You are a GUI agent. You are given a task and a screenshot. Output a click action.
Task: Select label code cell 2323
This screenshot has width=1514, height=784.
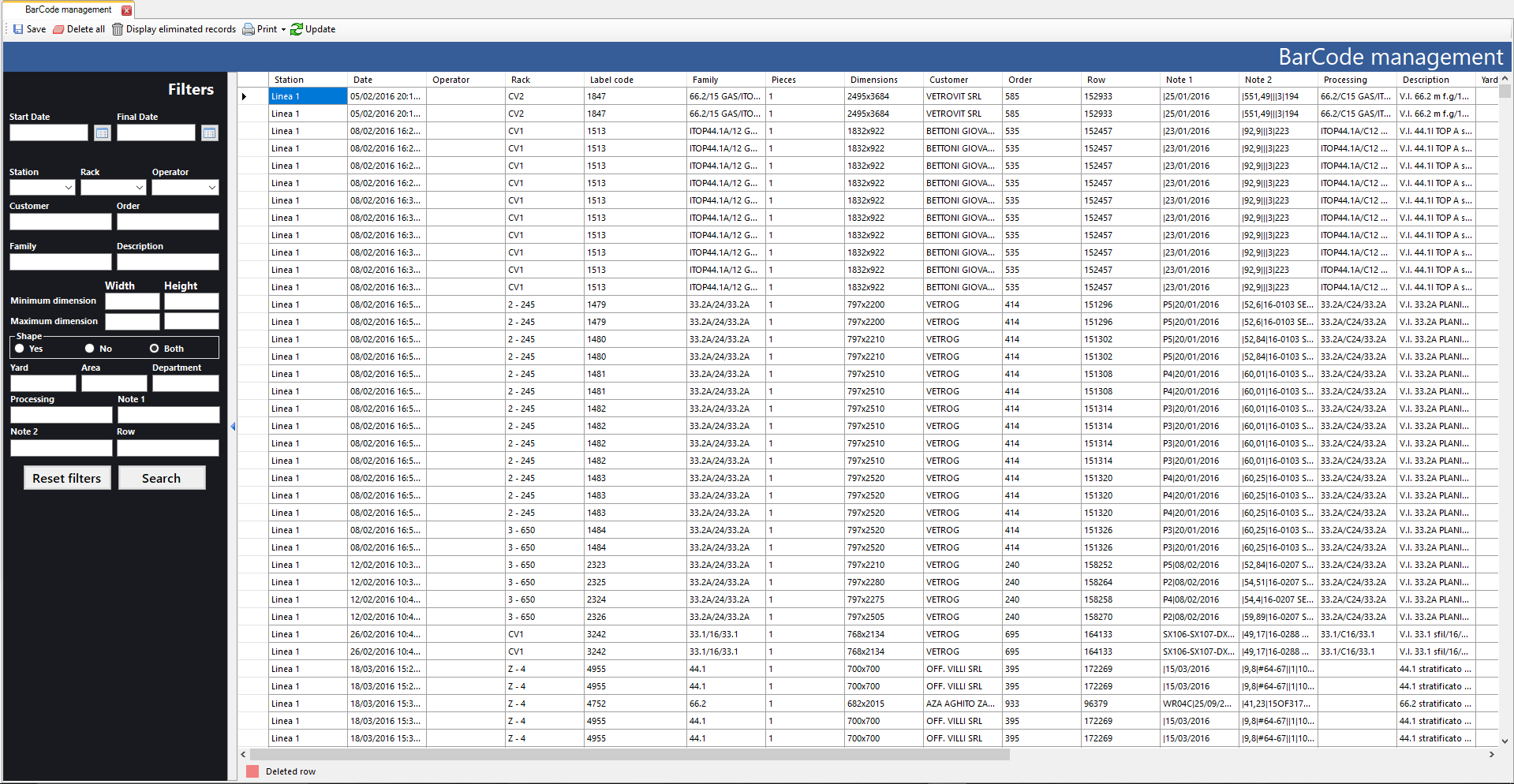[635, 565]
